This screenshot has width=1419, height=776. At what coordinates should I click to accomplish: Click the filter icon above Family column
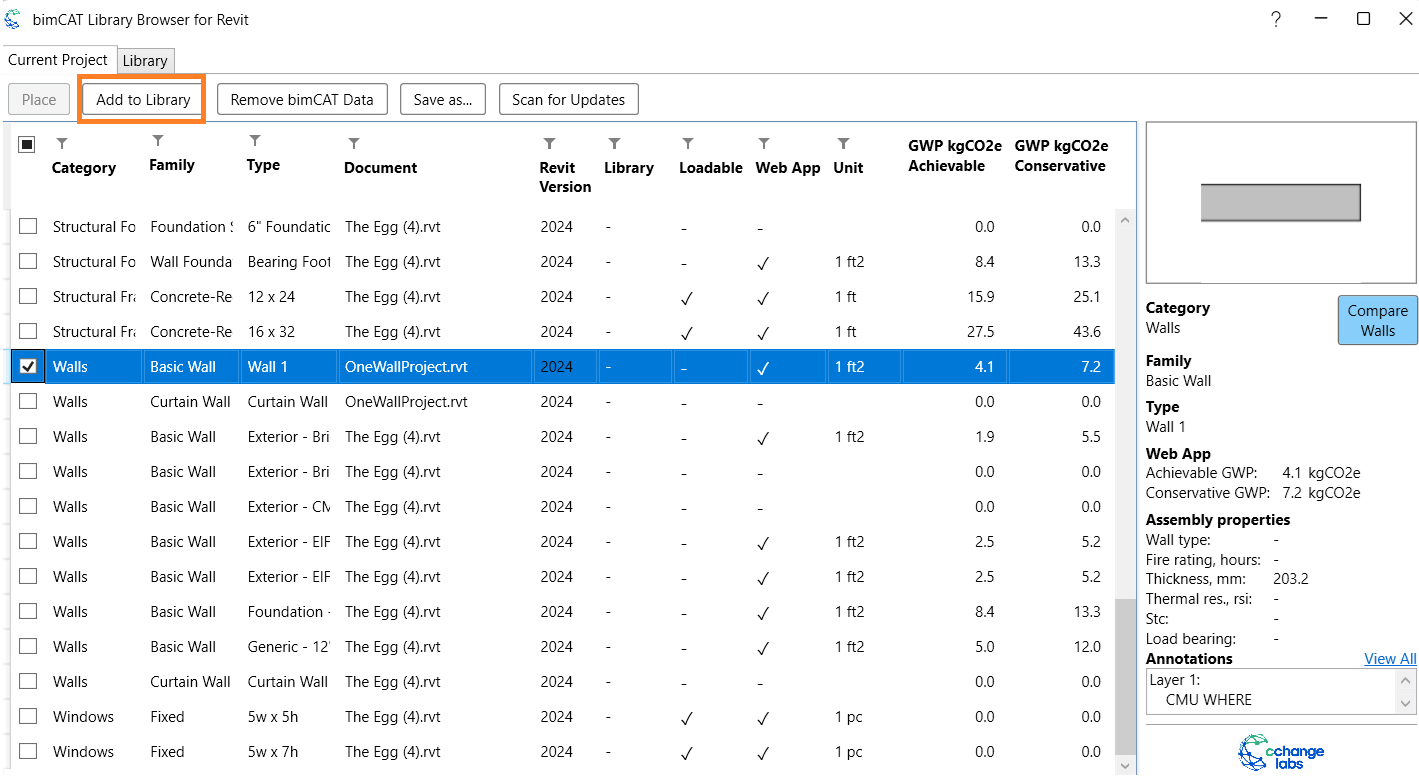pyautogui.click(x=158, y=140)
